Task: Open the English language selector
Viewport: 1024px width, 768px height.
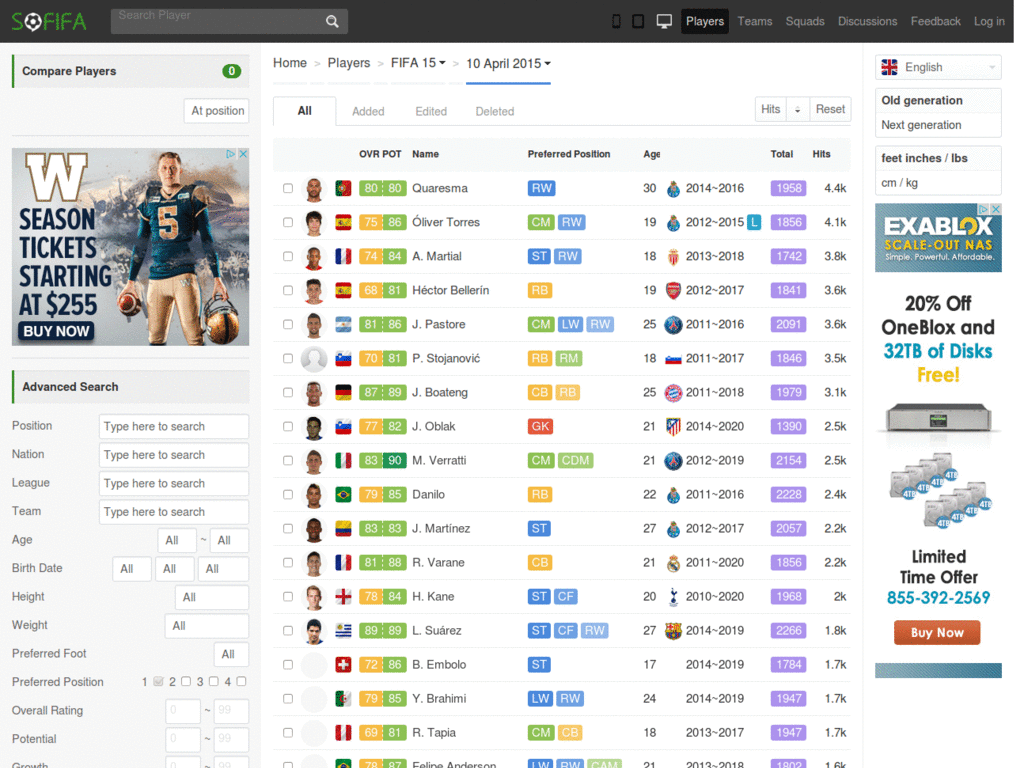Action: click(x=937, y=67)
